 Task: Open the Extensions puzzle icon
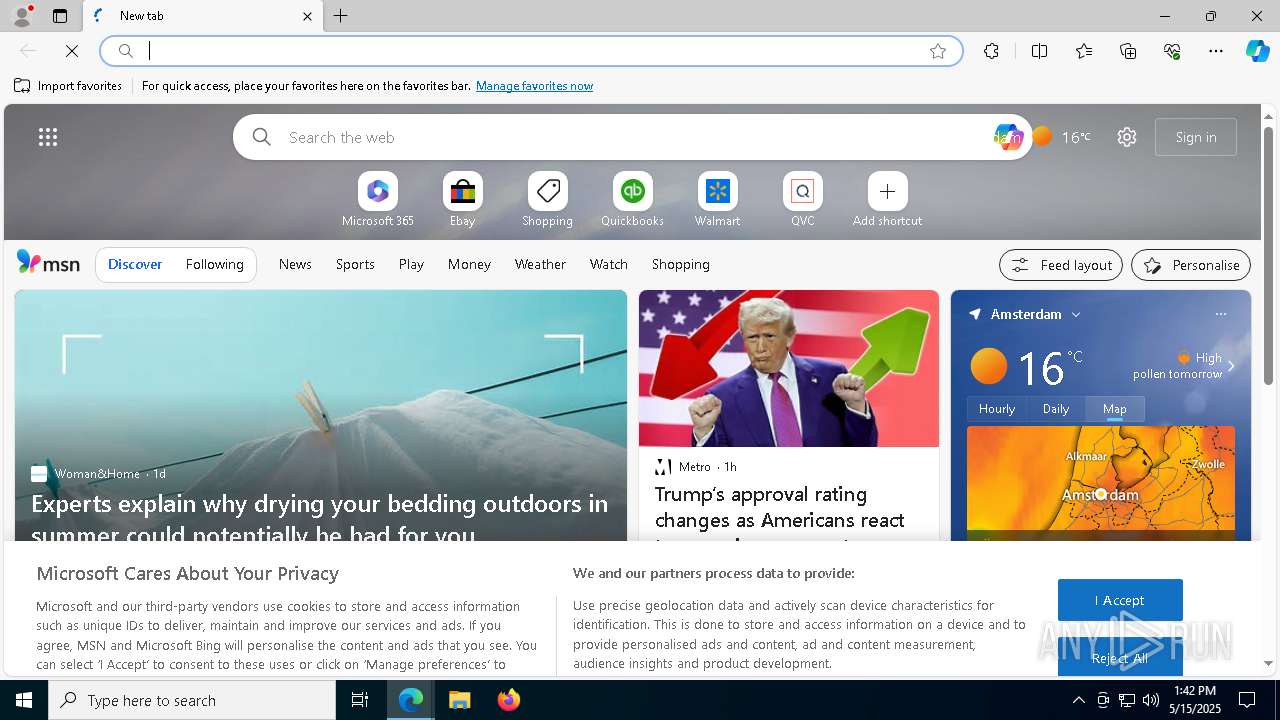click(991, 51)
